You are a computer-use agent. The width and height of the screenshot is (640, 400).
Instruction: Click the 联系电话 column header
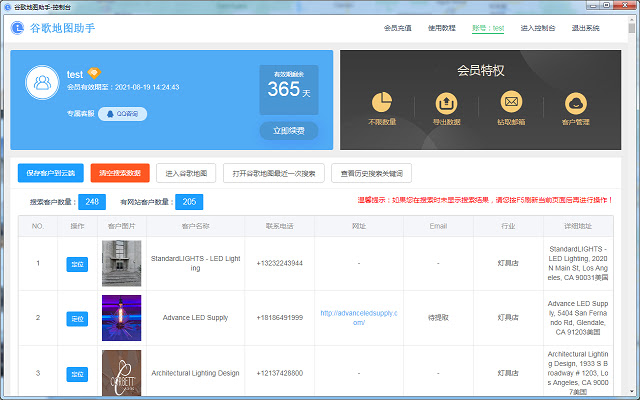click(x=280, y=226)
